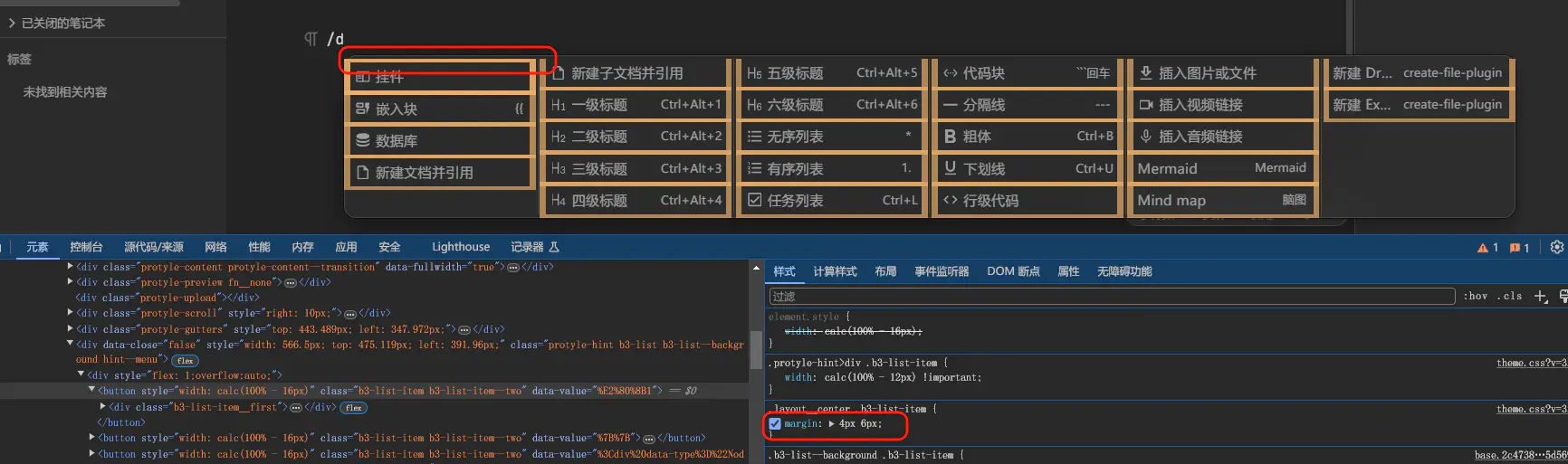The width and height of the screenshot is (1568, 464).
Task: Insert a 无序列表 bullet list
Action: click(831, 137)
